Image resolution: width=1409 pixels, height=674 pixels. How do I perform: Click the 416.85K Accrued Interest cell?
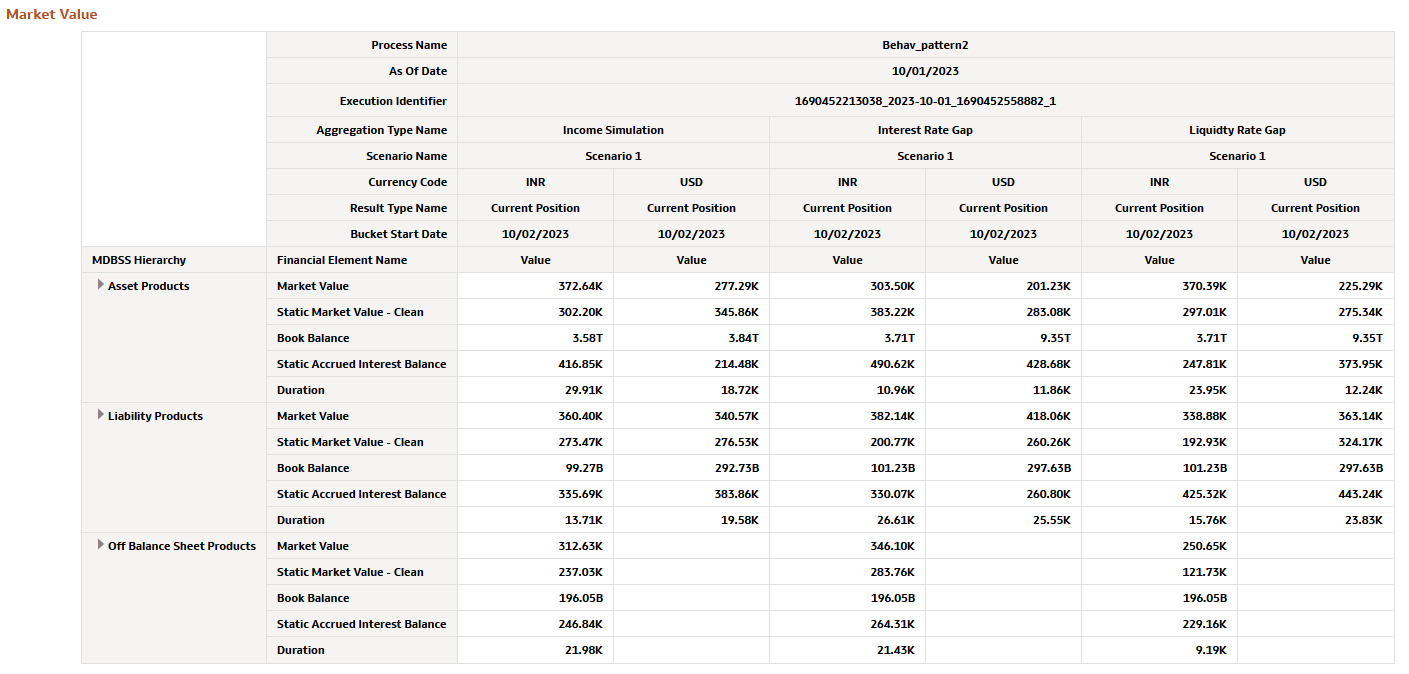click(x=535, y=364)
